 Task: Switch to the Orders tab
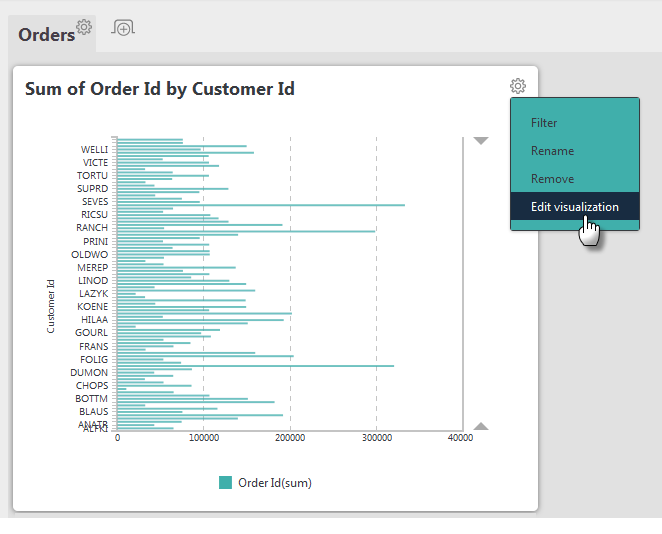coord(46,35)
